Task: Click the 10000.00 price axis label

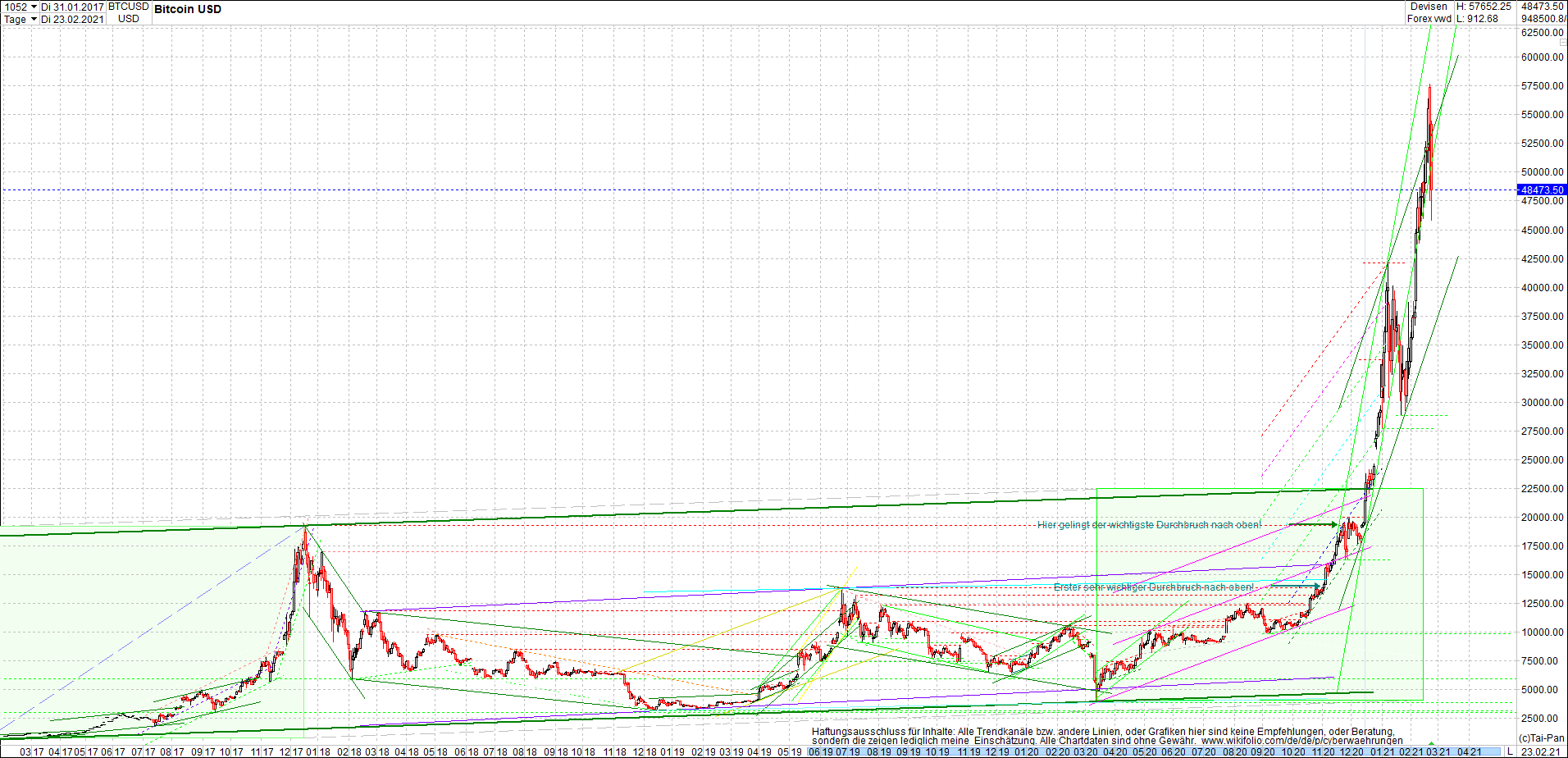Action: pyautogui.click(x=1542, y=632)
